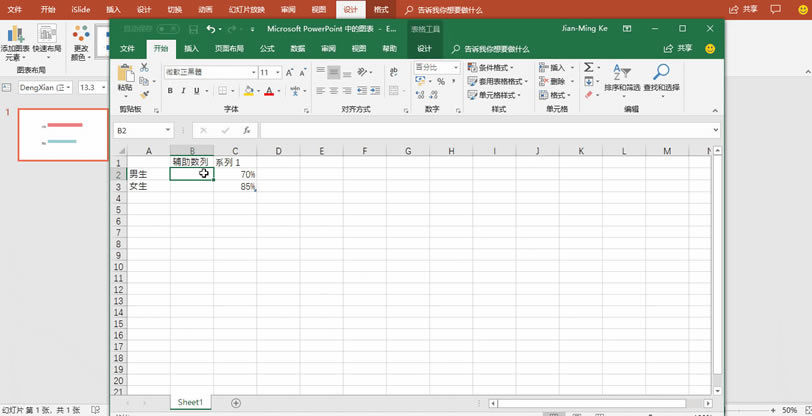Click the 共享 (Share) button in Excel

678,48
